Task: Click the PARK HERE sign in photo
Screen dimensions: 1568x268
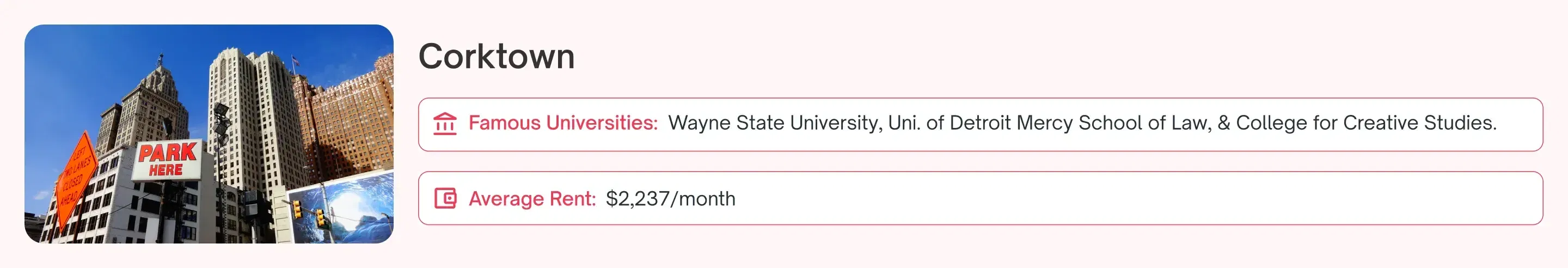Action: click(x=167, y=160)
